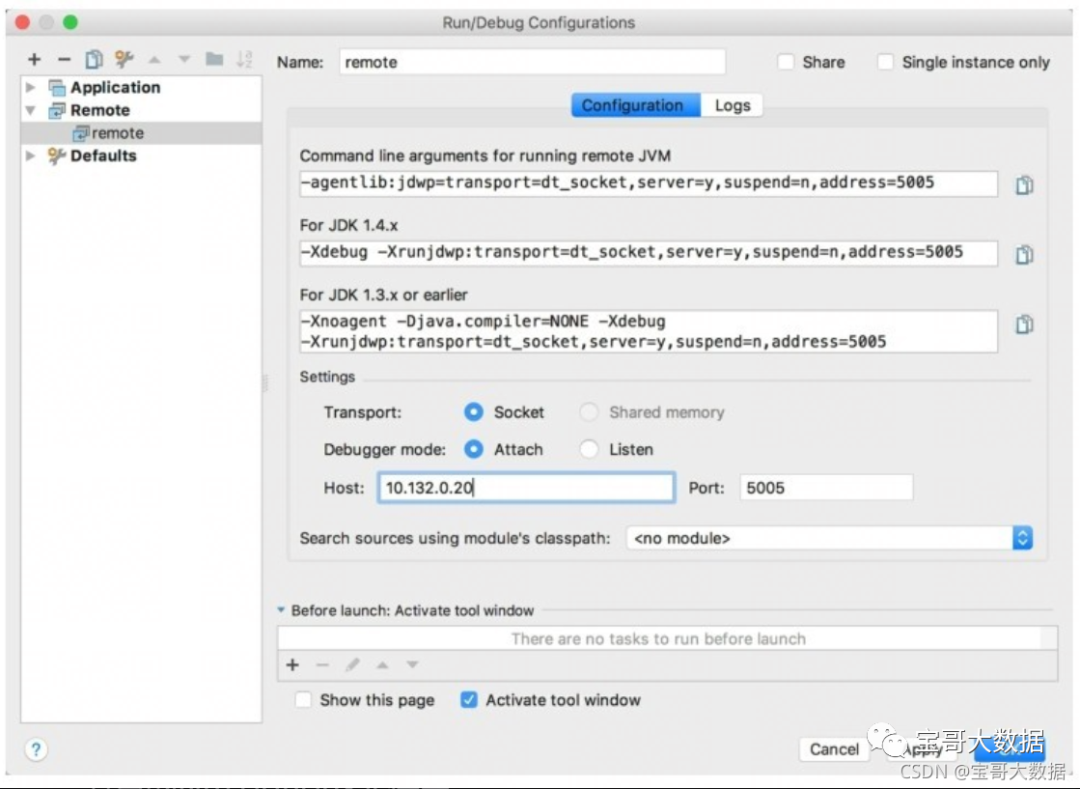Select Attach debugger mode

[473, 449]
